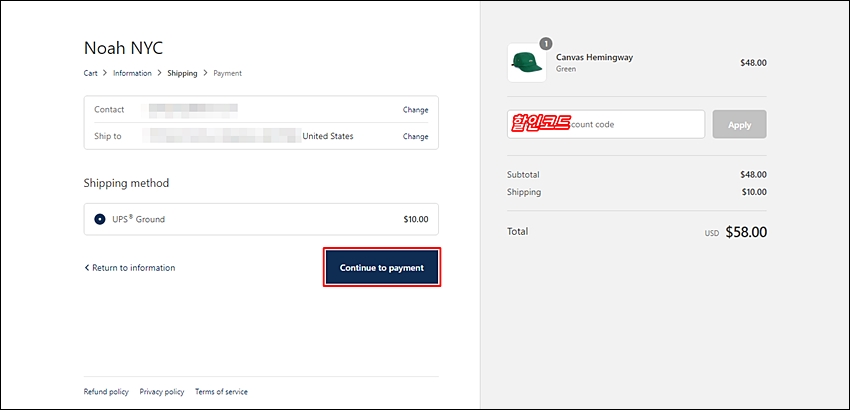The height and width of the screenshot is (410, 850).
Task: Open the Information breadcrumb step
Action: pyautogui.click(x=132, y=73)
